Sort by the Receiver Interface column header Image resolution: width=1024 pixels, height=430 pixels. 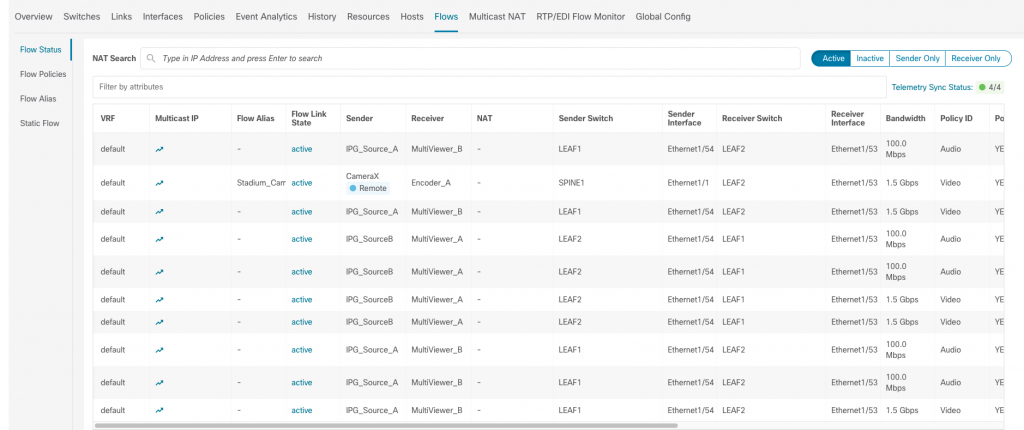tap(848, 118)
